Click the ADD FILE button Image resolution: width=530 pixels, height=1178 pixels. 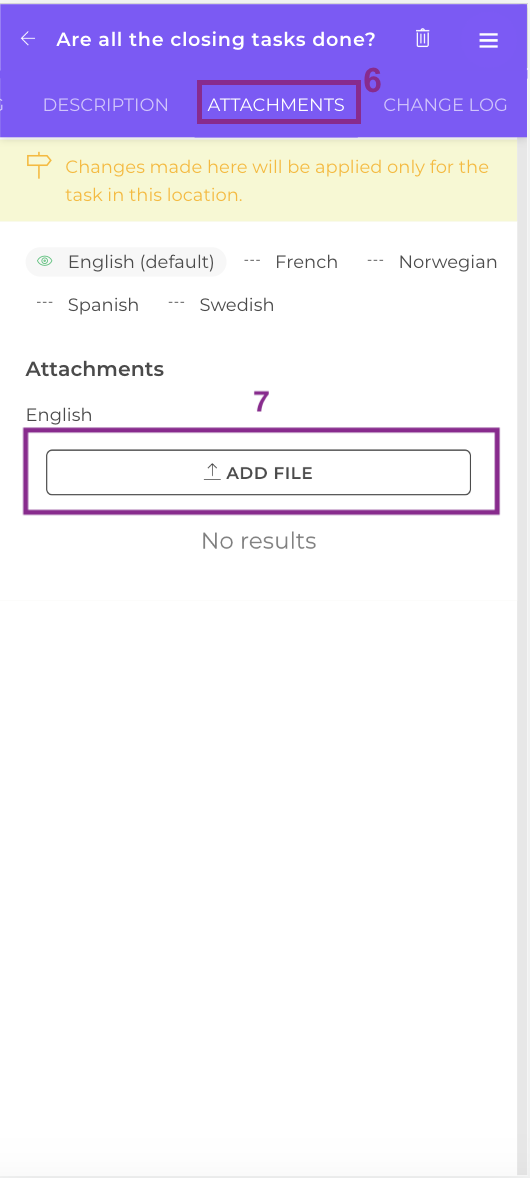click(x=259, y=473)
